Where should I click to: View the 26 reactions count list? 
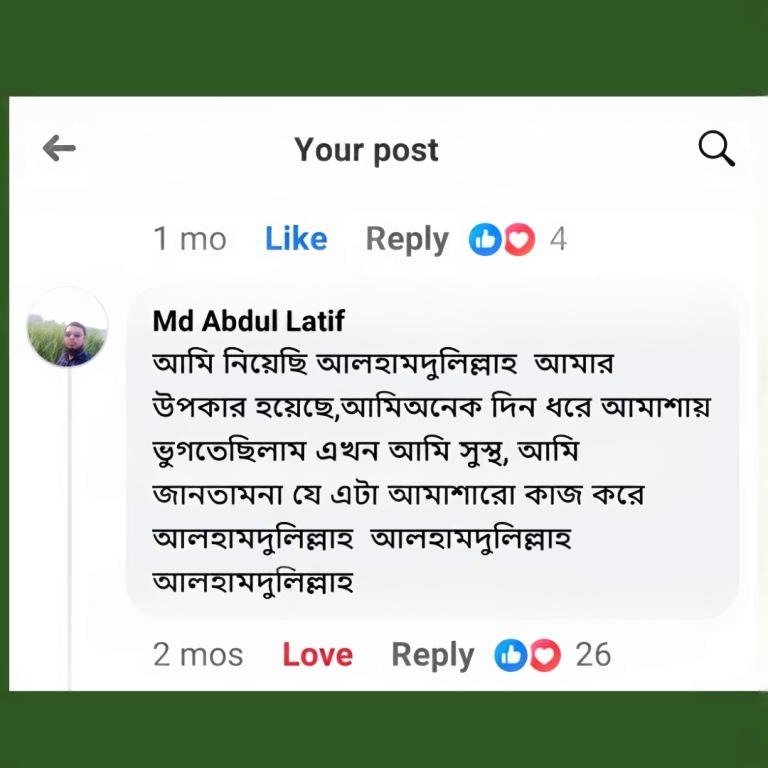(x=593, y=656)
